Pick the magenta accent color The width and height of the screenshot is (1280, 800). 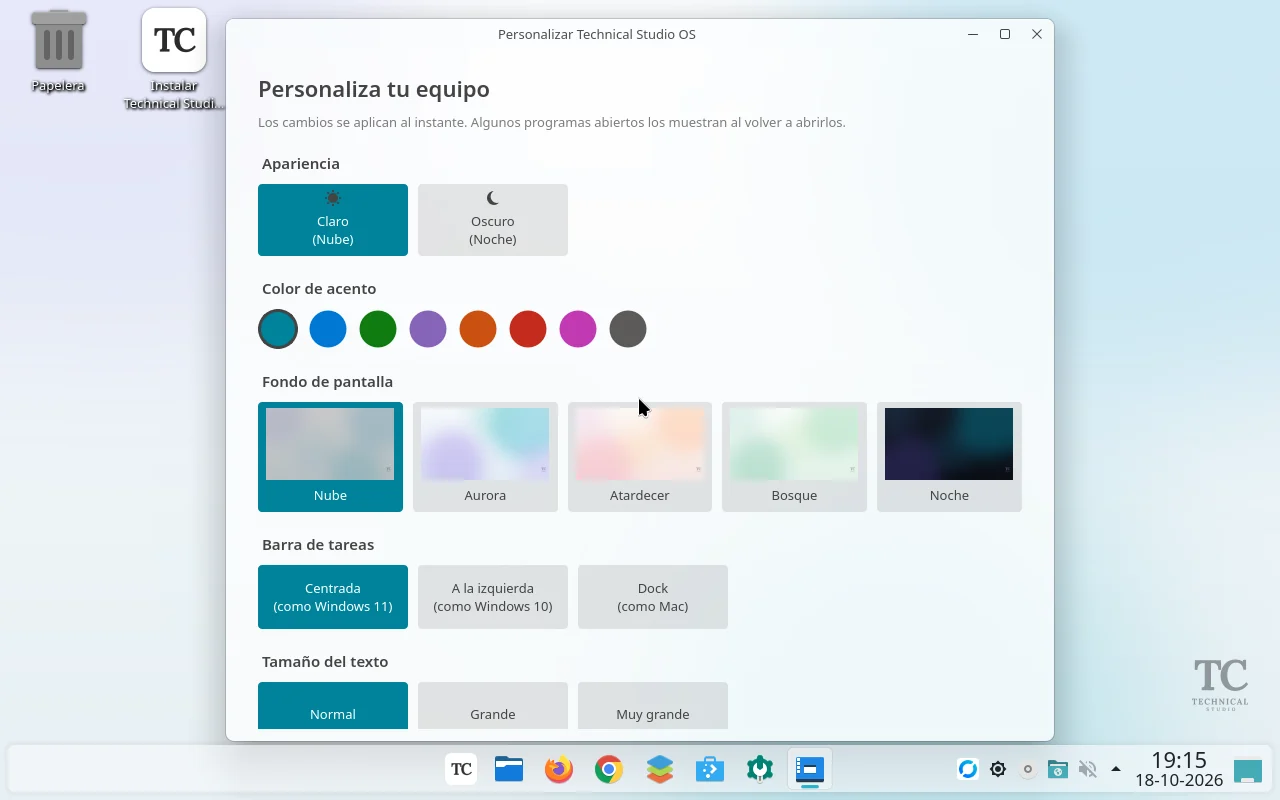[x=578, y=329]
